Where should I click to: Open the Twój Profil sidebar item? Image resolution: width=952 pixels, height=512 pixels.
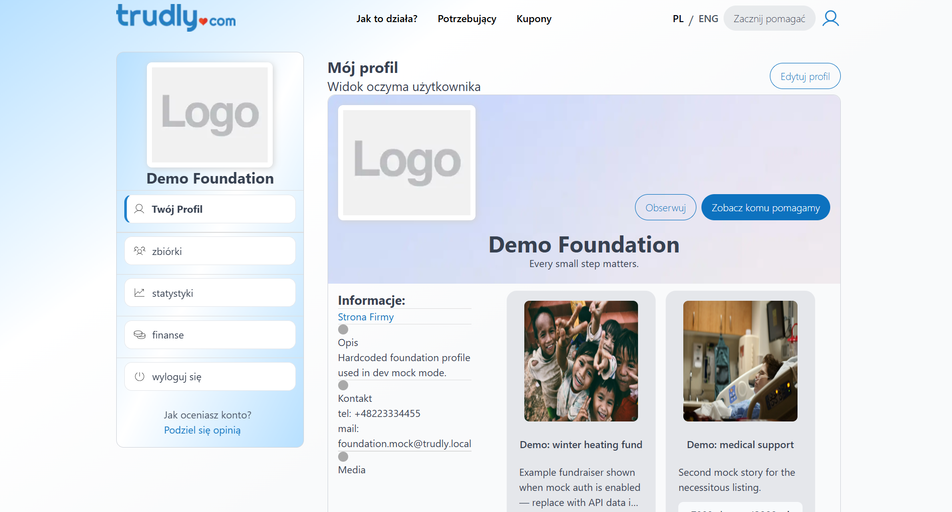click(x=210, y=209)
